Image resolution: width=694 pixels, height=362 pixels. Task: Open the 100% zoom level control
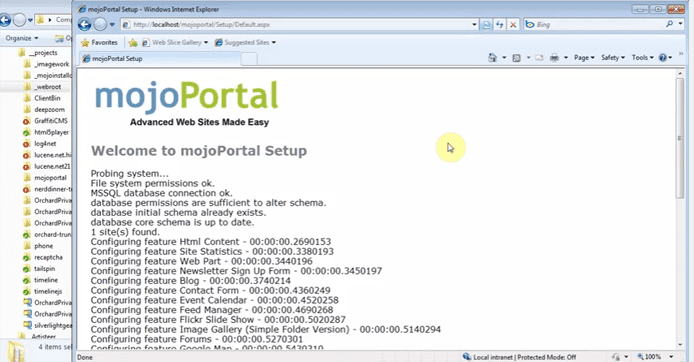click(656, 357)
